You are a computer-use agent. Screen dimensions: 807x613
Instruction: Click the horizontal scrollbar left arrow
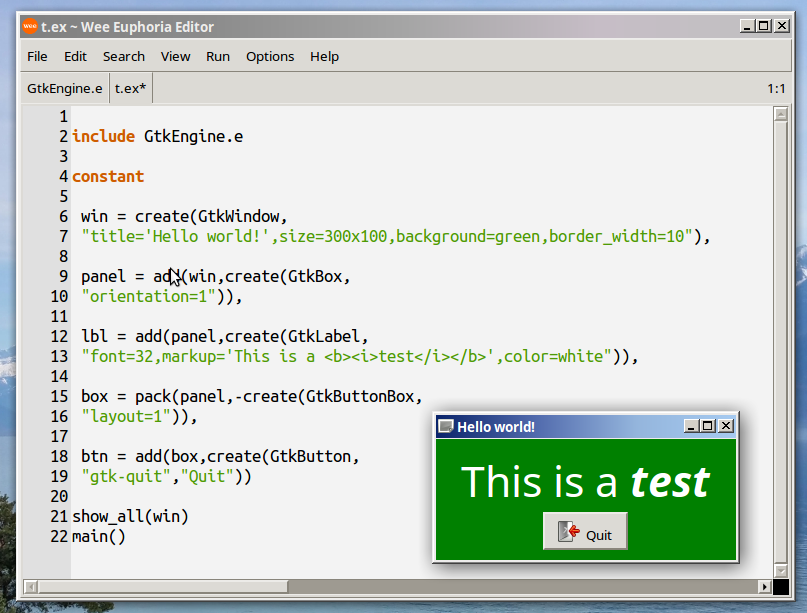(30, 586)
